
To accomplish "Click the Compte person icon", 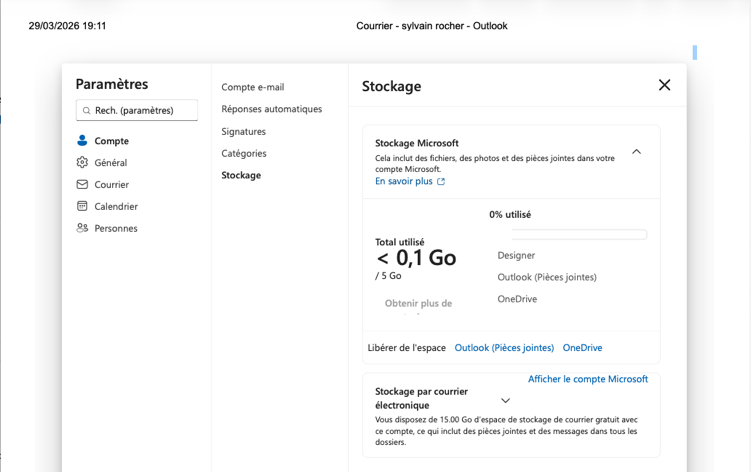I will pos(82,140).
